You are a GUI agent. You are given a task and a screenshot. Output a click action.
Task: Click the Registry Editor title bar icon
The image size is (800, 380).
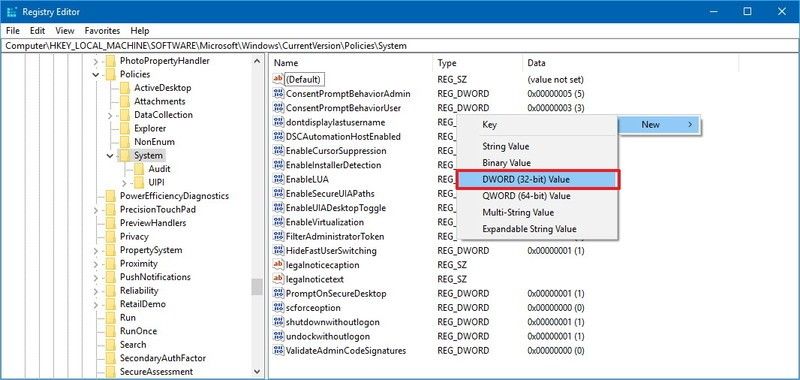click(12, 11)
